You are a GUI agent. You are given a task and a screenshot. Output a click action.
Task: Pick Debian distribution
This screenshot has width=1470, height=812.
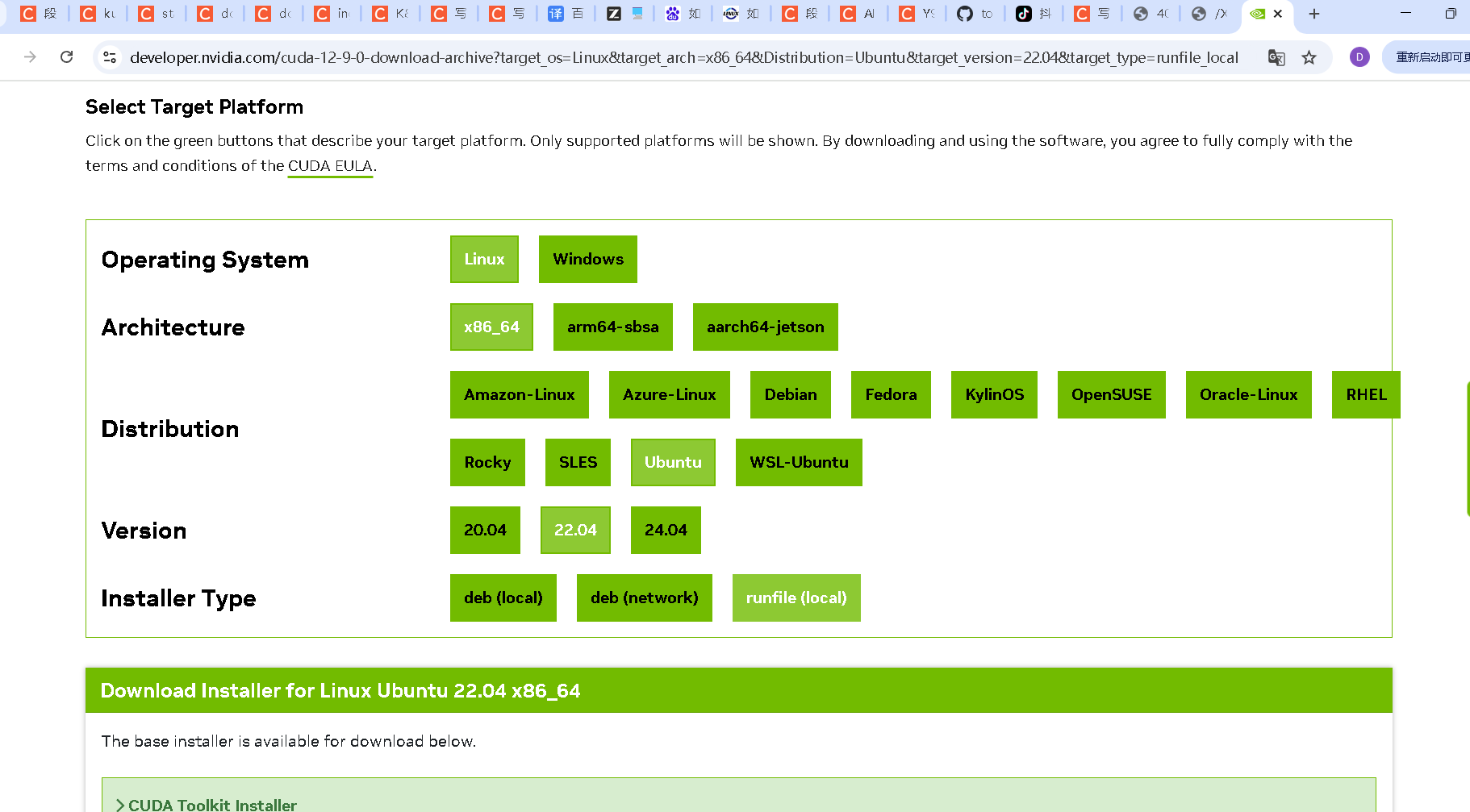[x=791, y=394]
